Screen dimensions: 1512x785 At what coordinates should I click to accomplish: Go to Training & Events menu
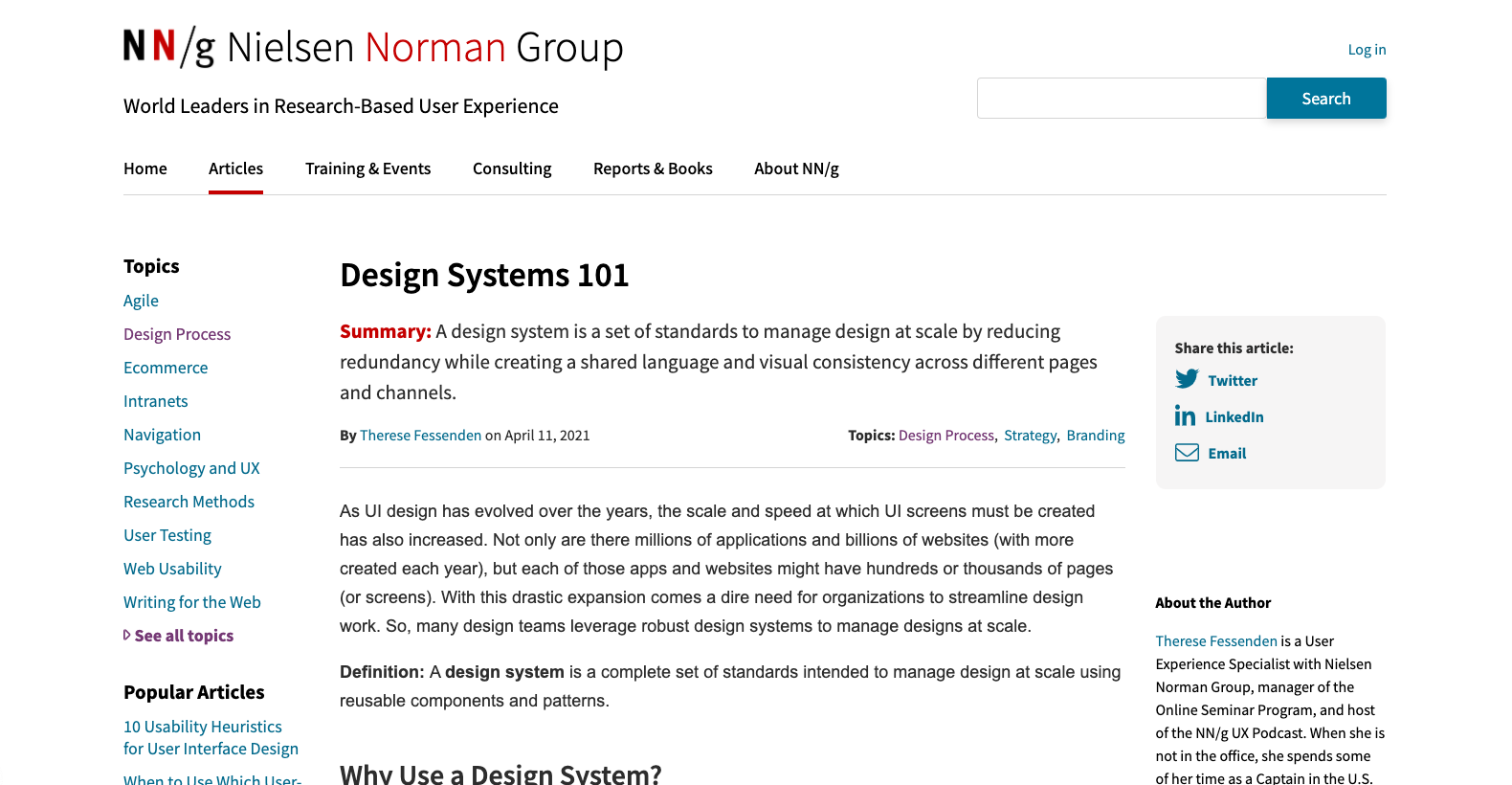tap(367, 168)
